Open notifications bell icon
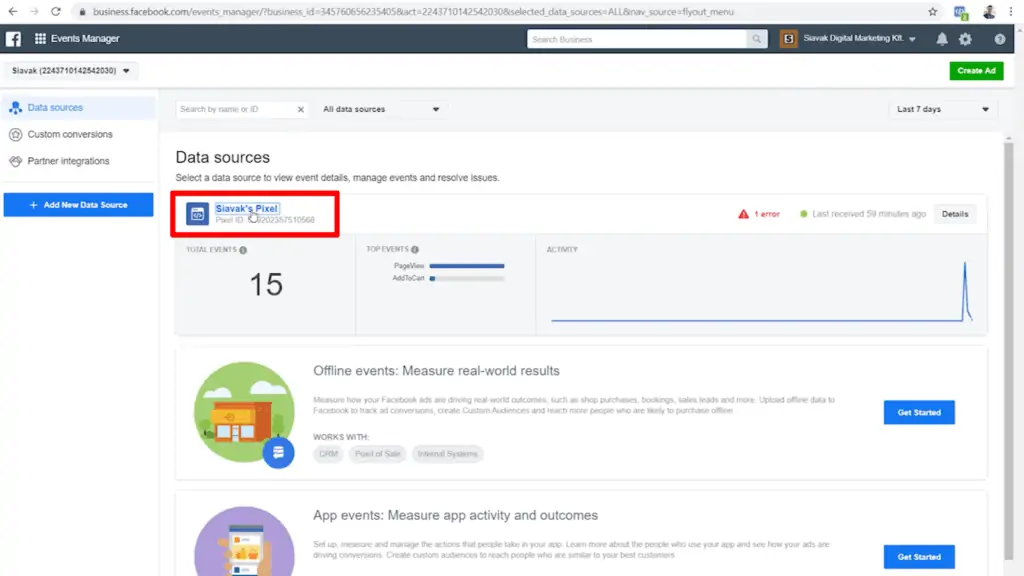 (x=941, y=39)
